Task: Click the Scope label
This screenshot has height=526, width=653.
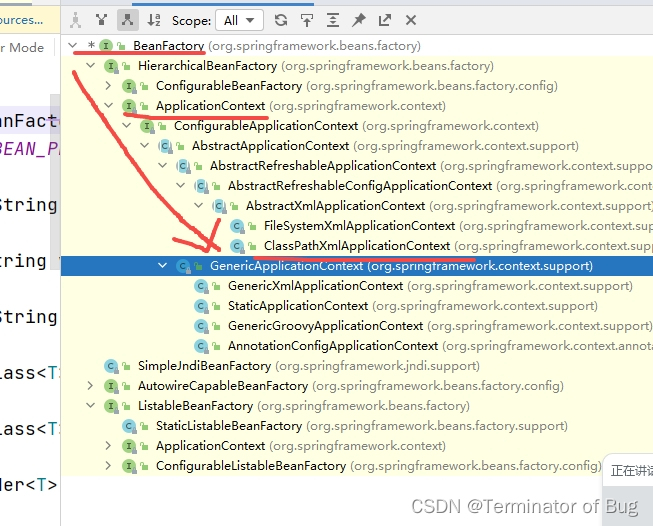Action: click(x=192, y=20)
